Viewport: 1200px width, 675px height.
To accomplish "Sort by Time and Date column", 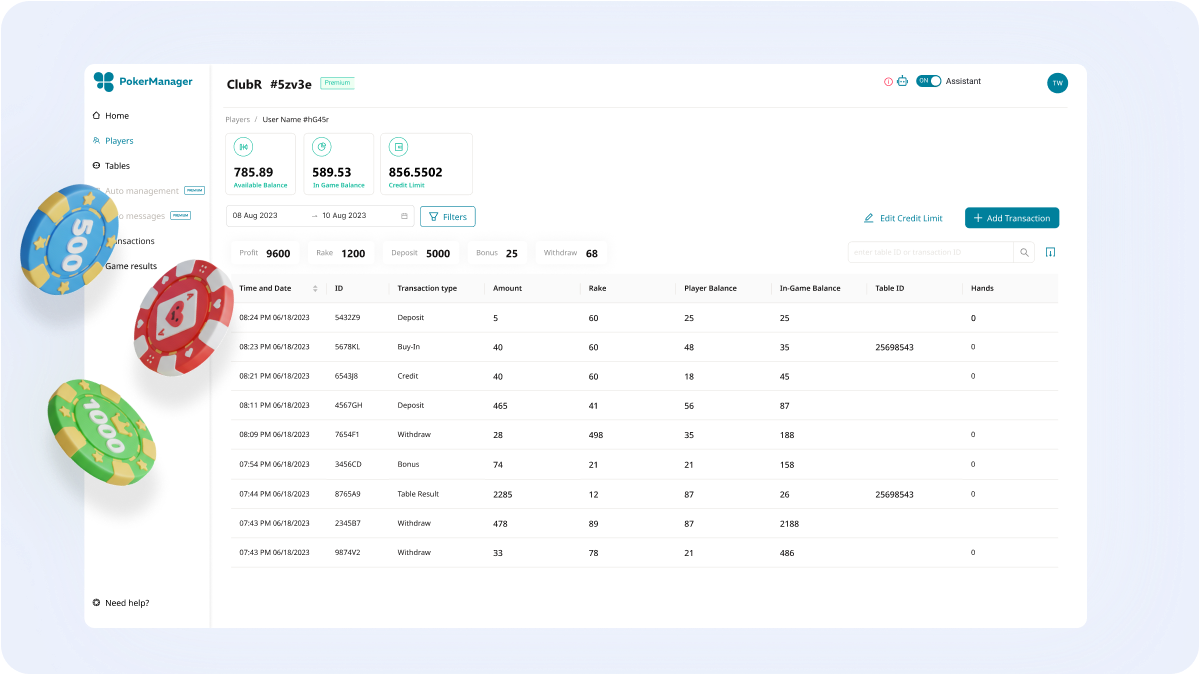I will click(x=316, y=288).
